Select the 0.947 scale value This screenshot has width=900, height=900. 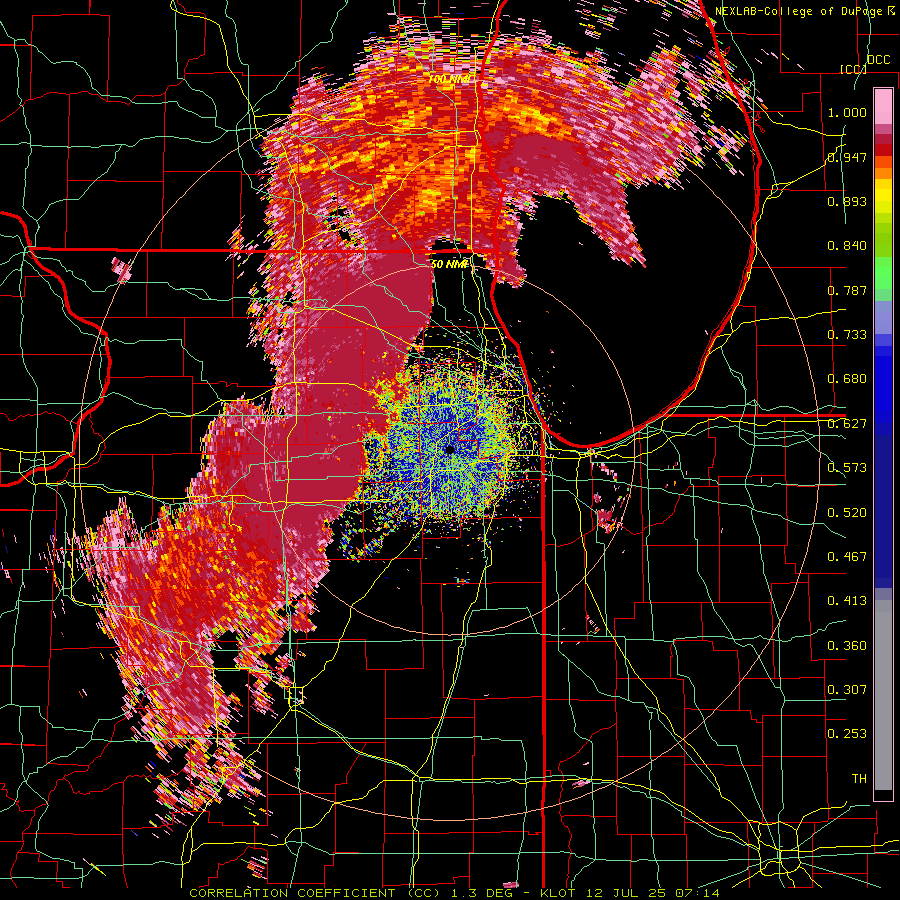point(847,157)
